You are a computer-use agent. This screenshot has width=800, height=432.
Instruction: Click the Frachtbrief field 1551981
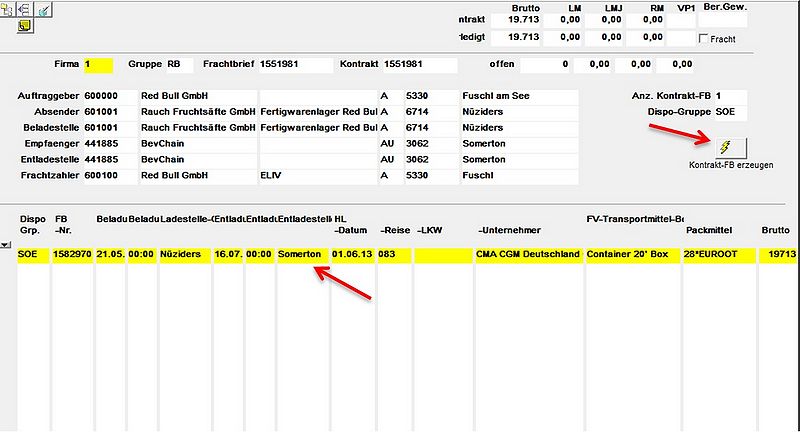click(x=296, y=64)
